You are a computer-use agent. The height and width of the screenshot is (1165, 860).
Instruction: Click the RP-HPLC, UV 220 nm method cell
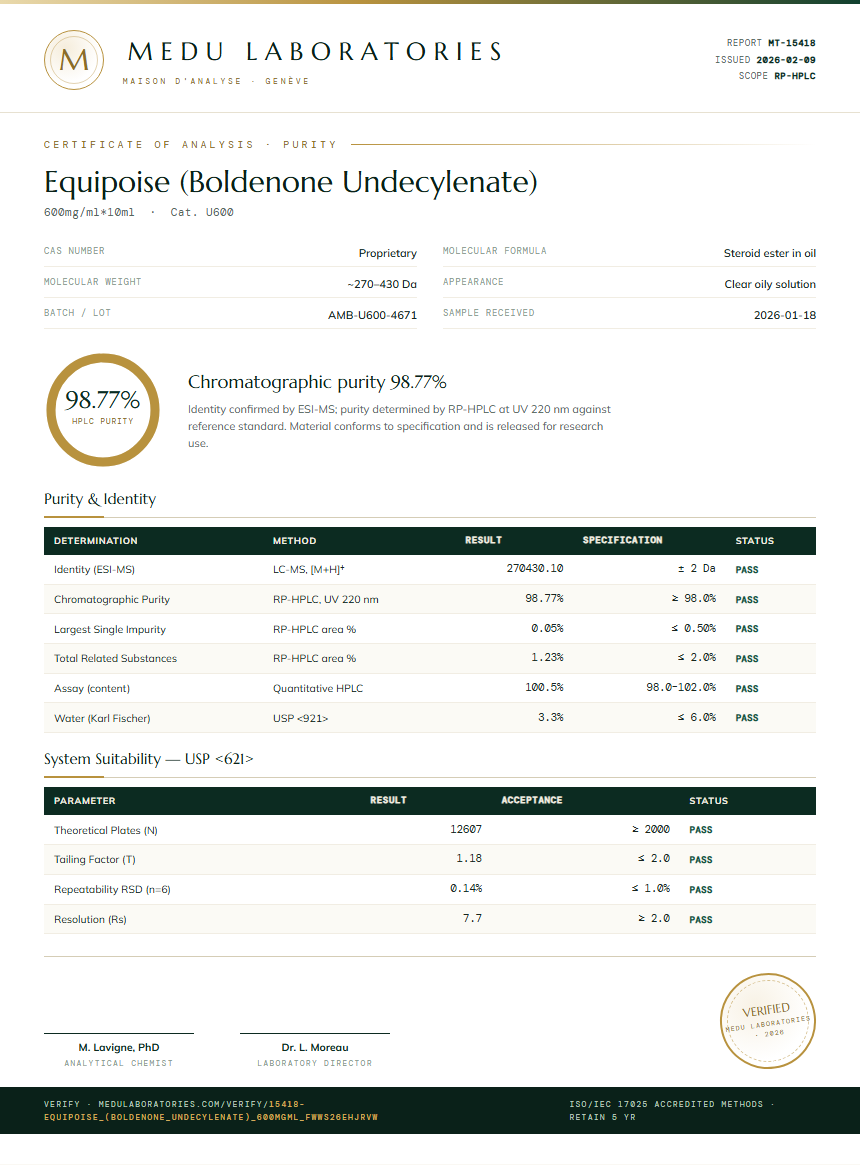click(x=326, y=600)
